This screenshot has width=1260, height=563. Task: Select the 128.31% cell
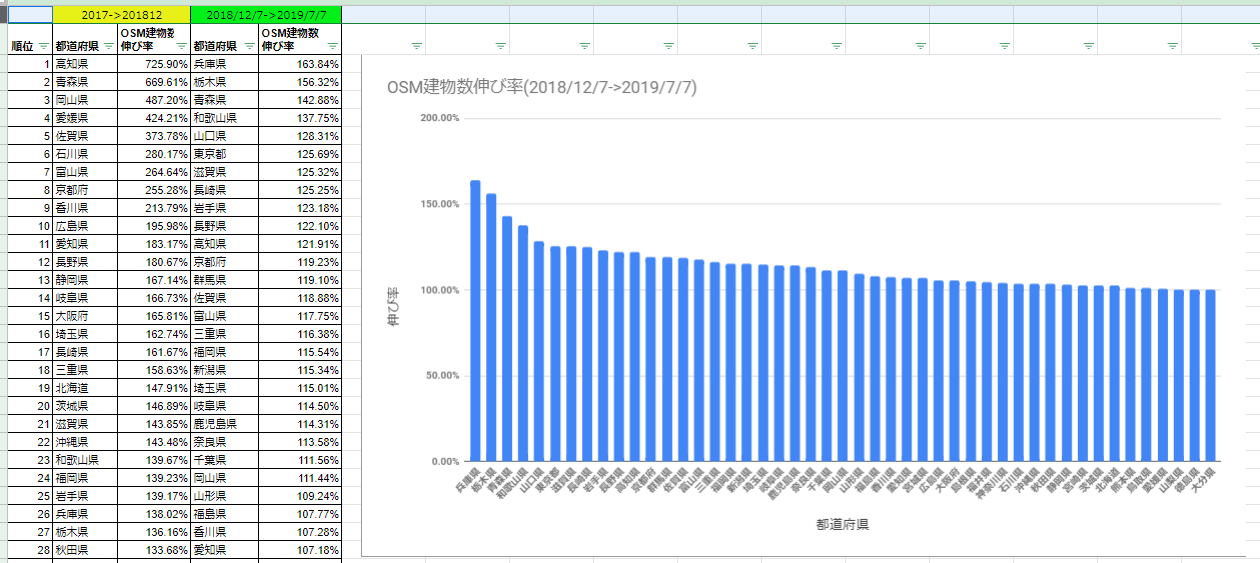(301, 136)
